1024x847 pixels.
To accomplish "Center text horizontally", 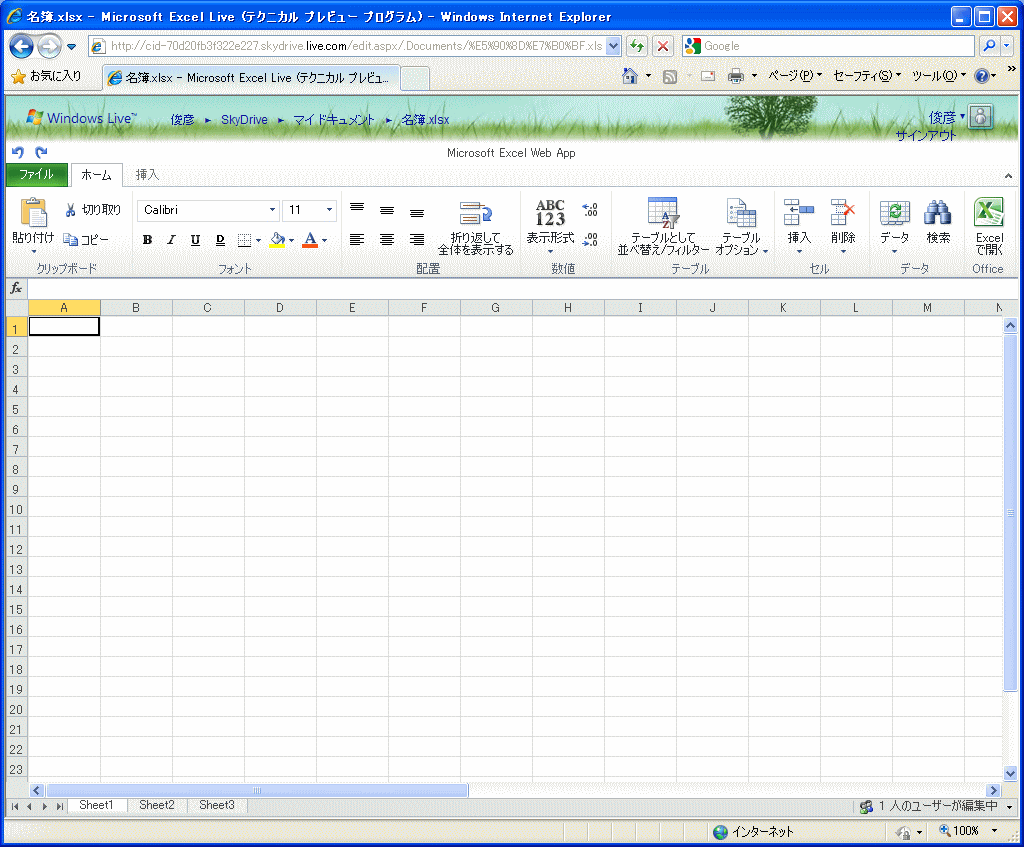I will [387, 240].
